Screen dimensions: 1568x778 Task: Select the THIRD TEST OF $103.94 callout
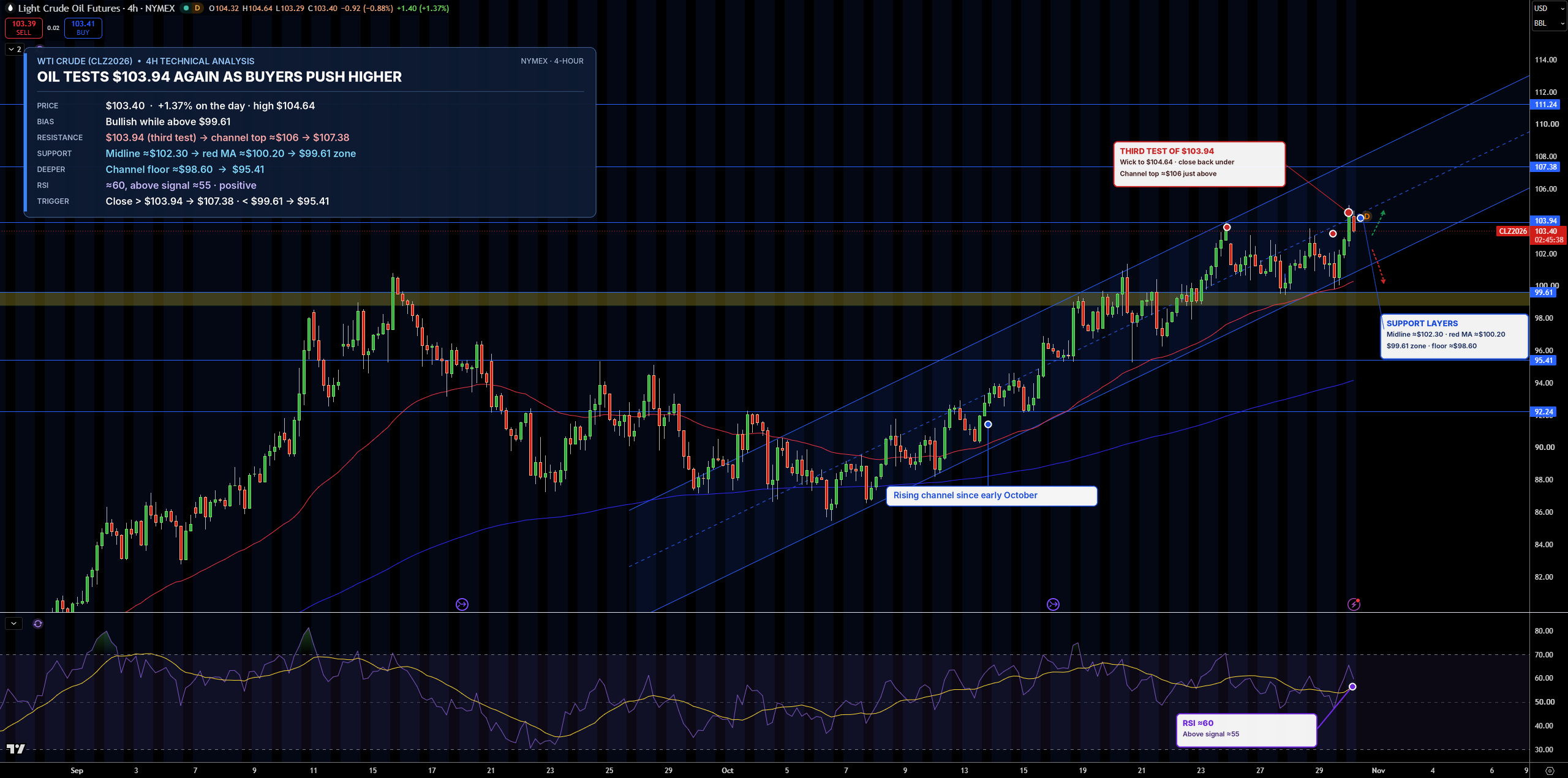tap(1199, 164)
